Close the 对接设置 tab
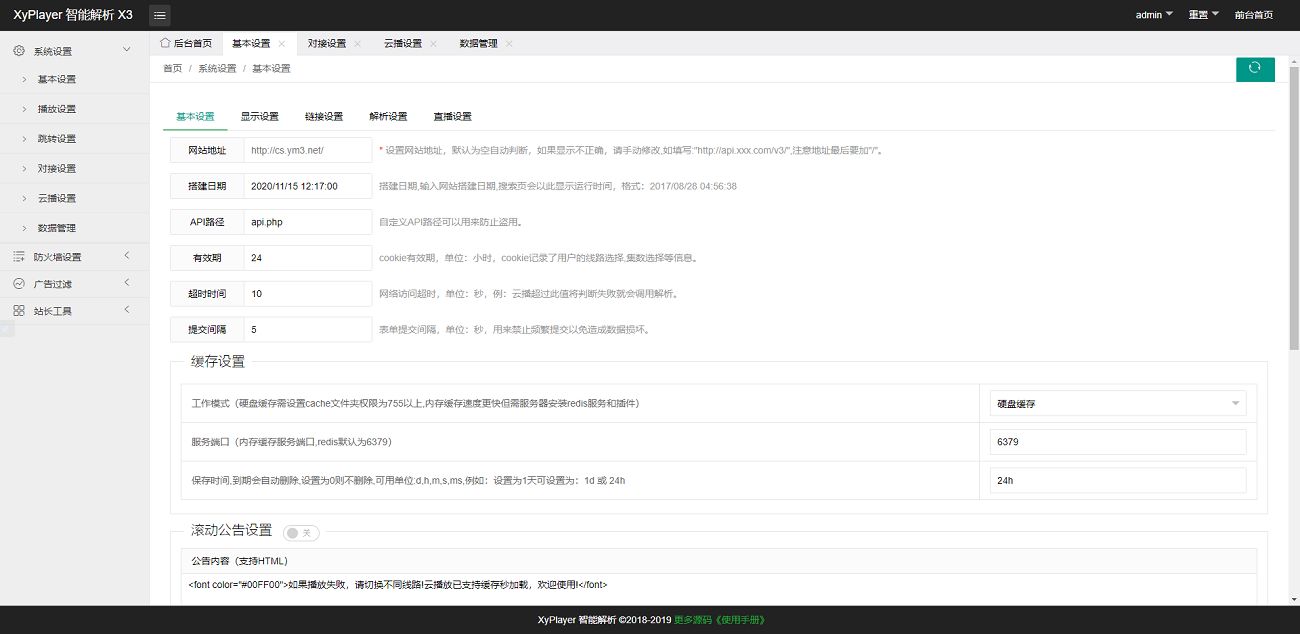This screenshot has width=1300, height=634. pos(358,44)
